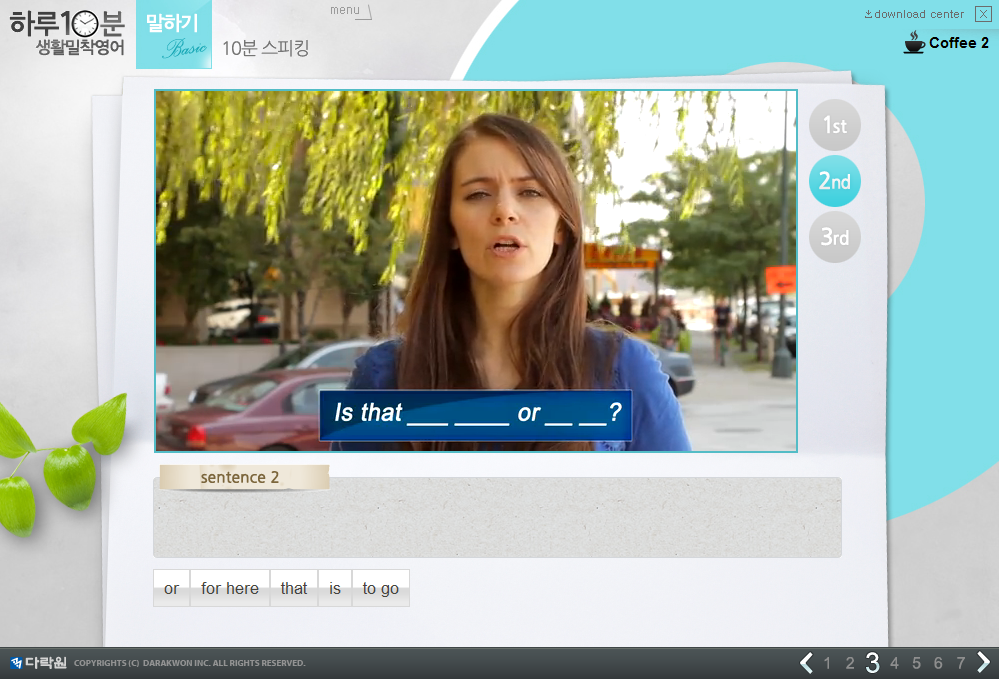This screenshot has height=679, width=999.
Task: Click the next page arrow
Action: tap(983, 662)
